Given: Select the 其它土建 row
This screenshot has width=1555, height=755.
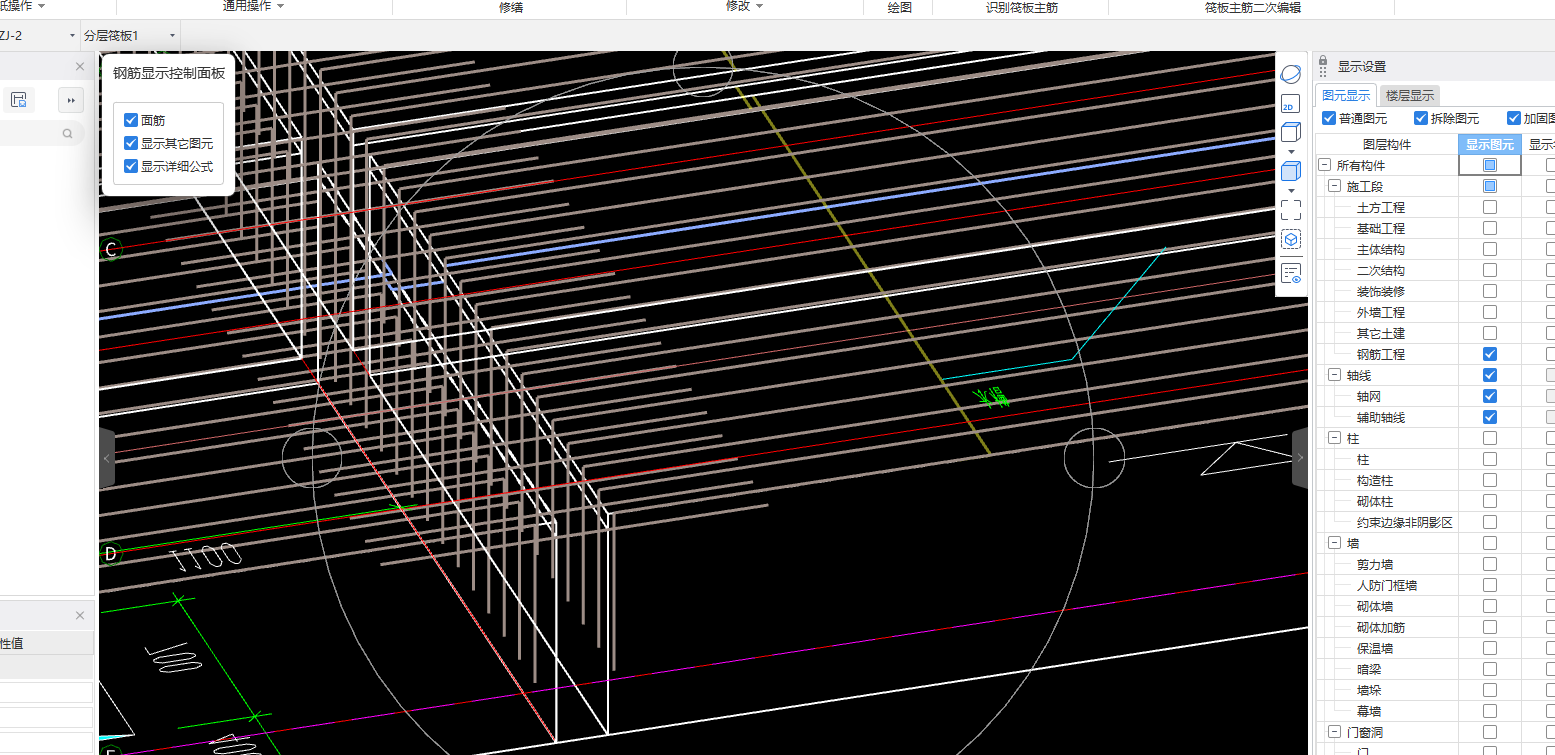Looking at the screenshot, I should click(x=1380, y=333).
